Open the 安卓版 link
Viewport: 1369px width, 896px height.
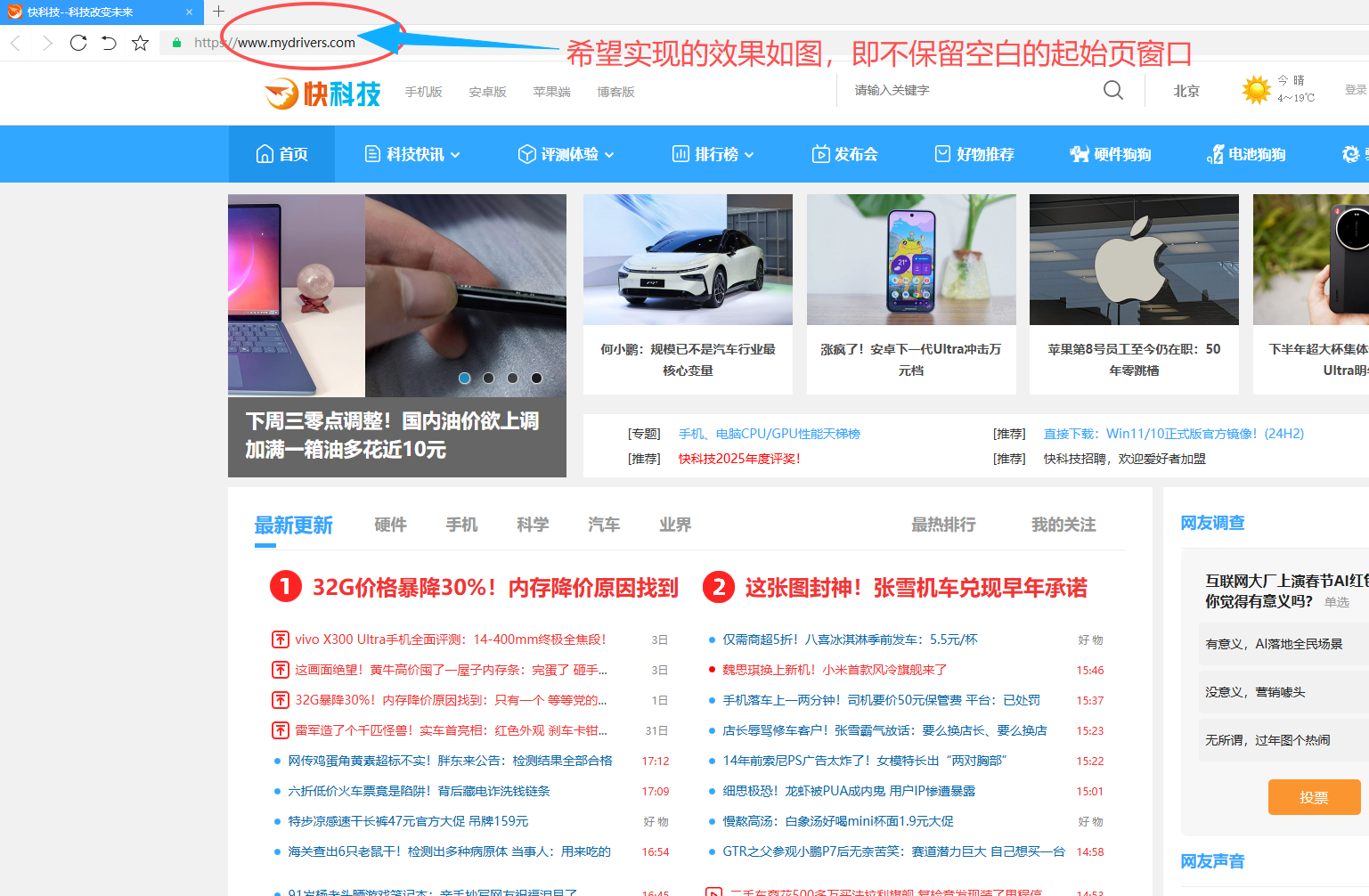[x=487, y=92]
